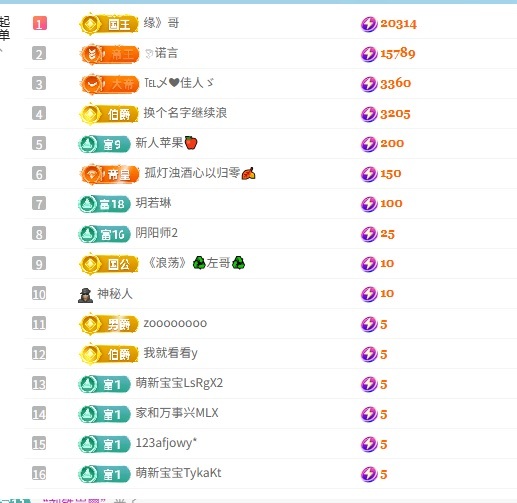Click username 玥若琳
The width and height of the screenshot is (517, 503).
tap(153, 203)
